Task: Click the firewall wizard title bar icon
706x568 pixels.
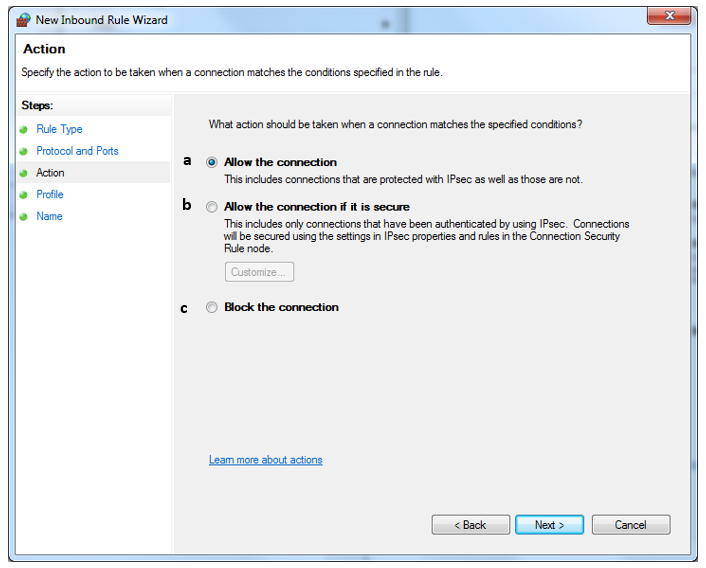Action: point(24,19)
